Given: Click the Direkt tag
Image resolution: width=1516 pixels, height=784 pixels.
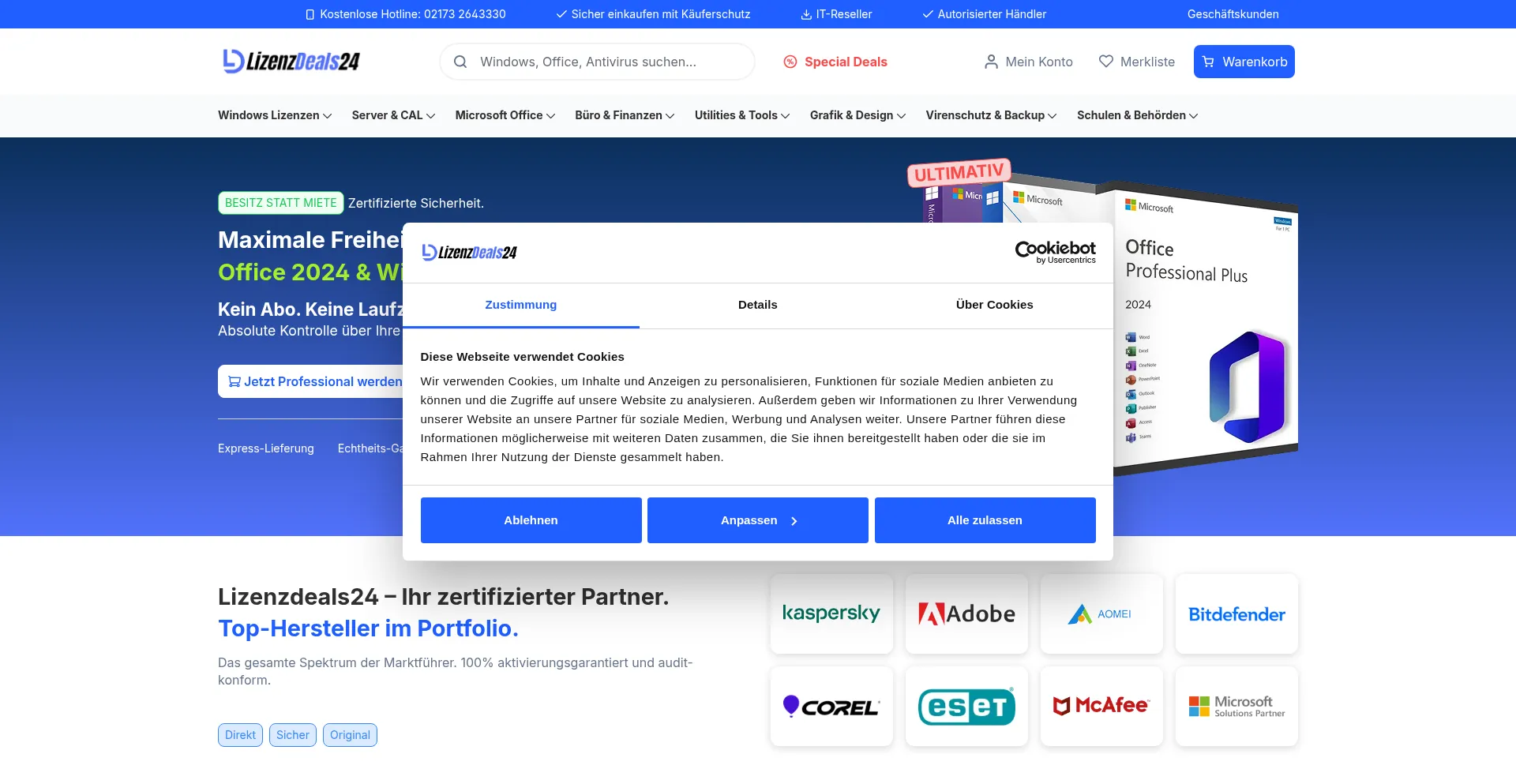Looking at the screenshot, I should (x=240, y=735).
